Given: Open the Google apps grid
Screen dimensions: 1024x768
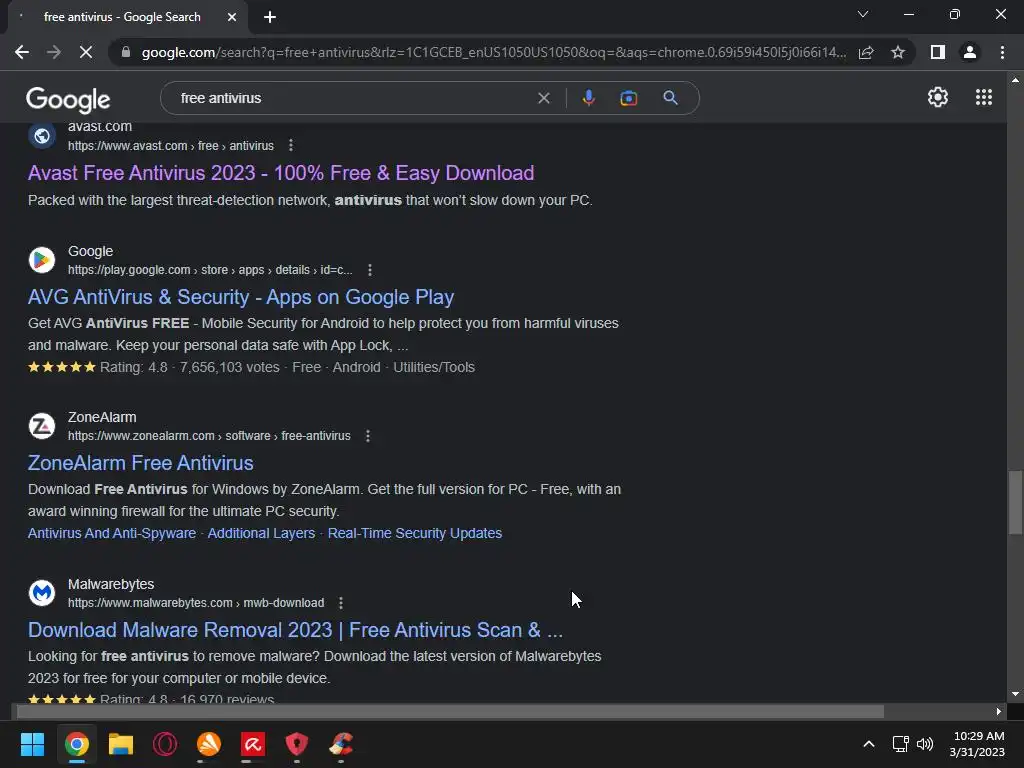Looking at the screenshot, I should click(984, 97).
